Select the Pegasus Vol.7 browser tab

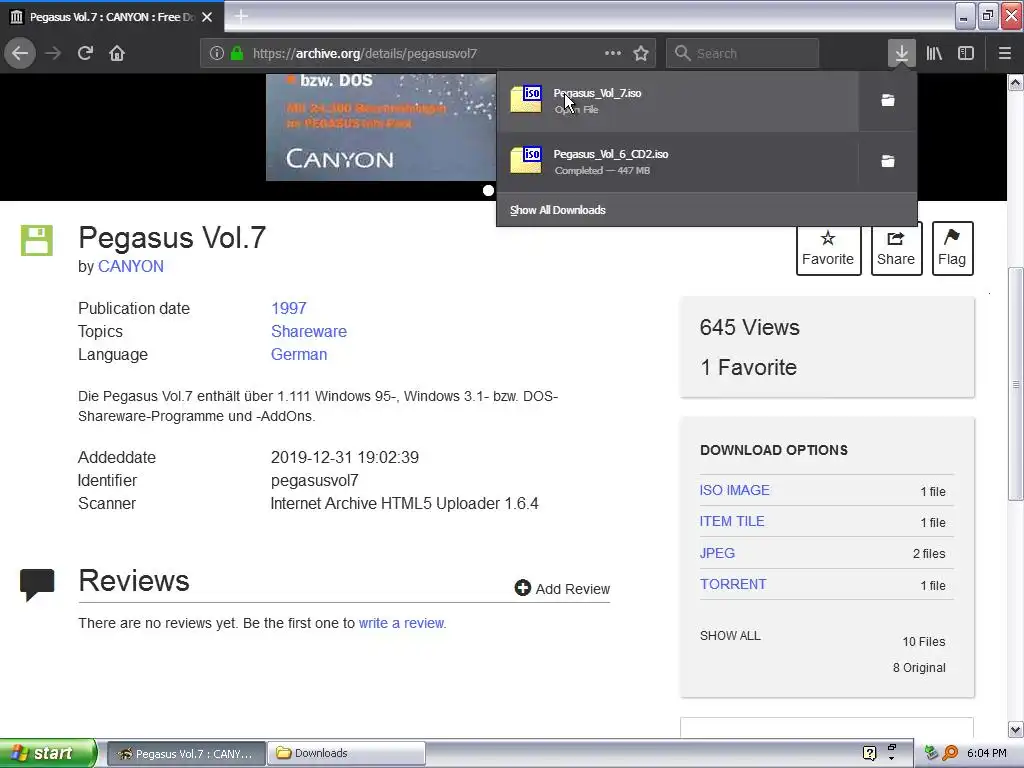[112, 16]
